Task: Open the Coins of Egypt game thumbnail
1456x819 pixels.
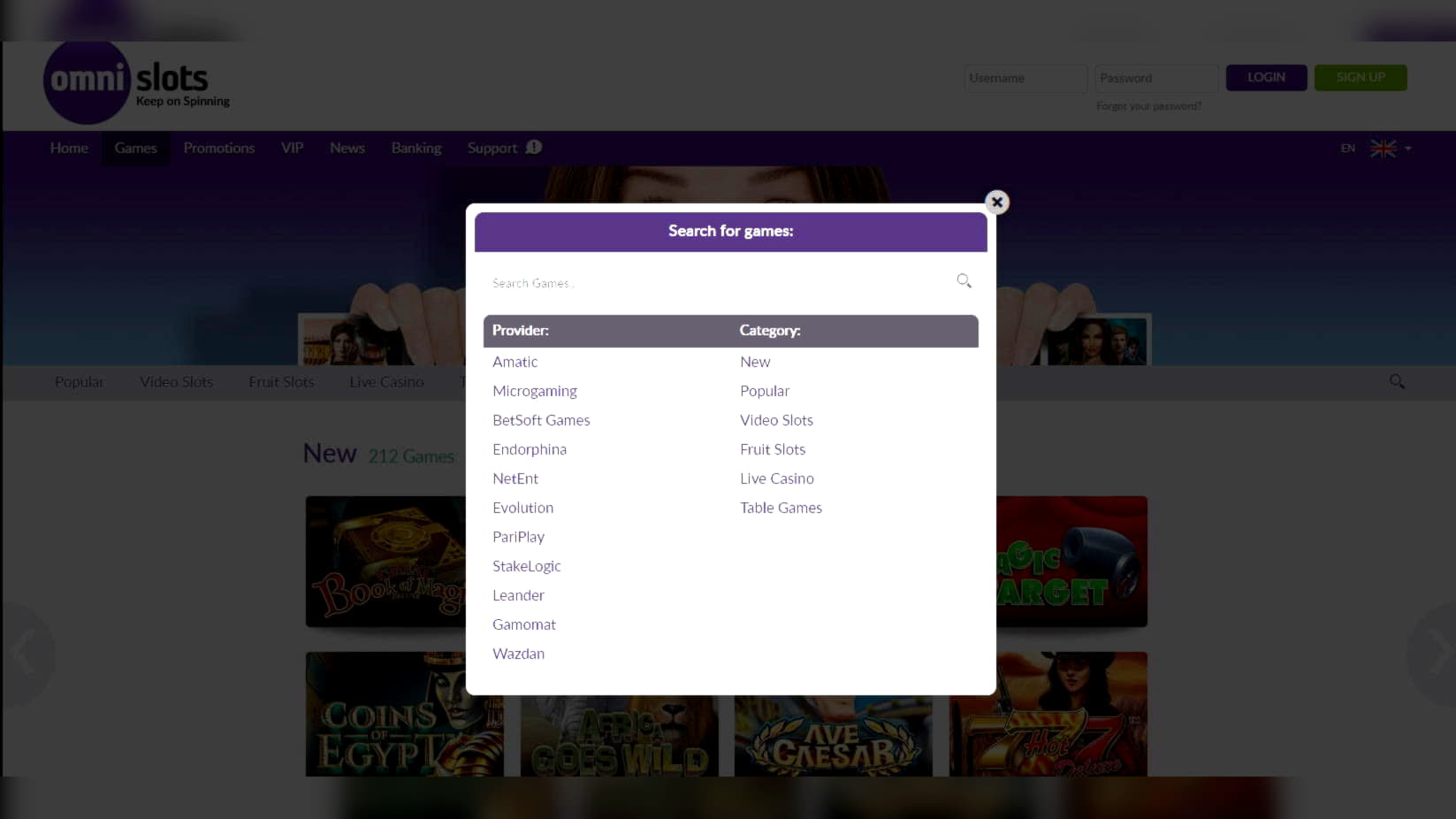Action: coord(404,715)
